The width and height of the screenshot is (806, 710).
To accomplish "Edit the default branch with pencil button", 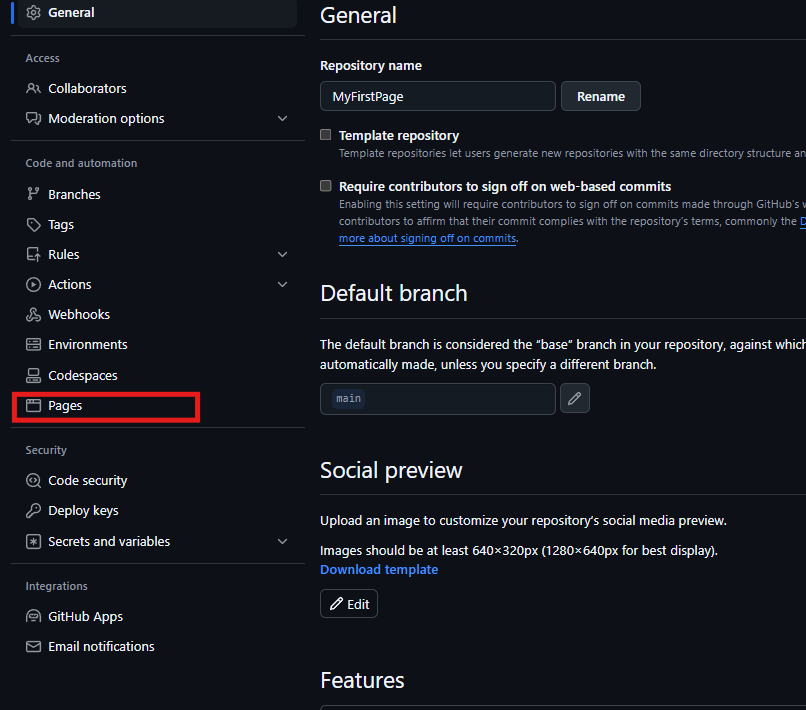I will pos(575,398).
